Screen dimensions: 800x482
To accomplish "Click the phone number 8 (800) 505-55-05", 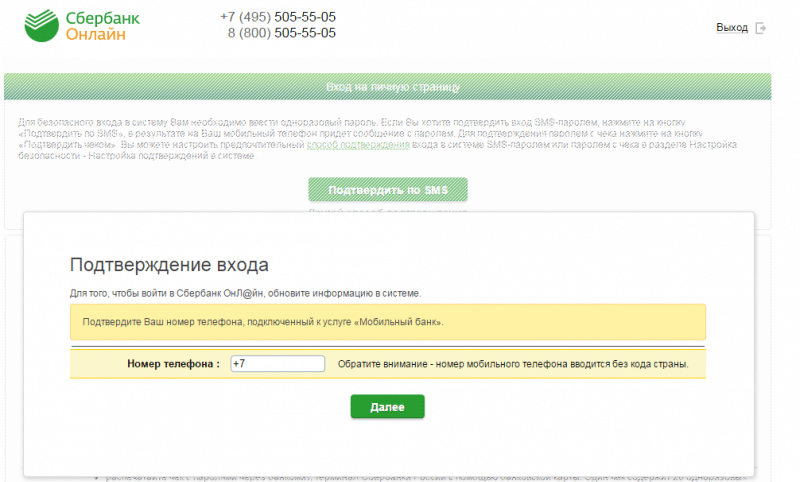I will pyautogui.click(x=282, y=33).
